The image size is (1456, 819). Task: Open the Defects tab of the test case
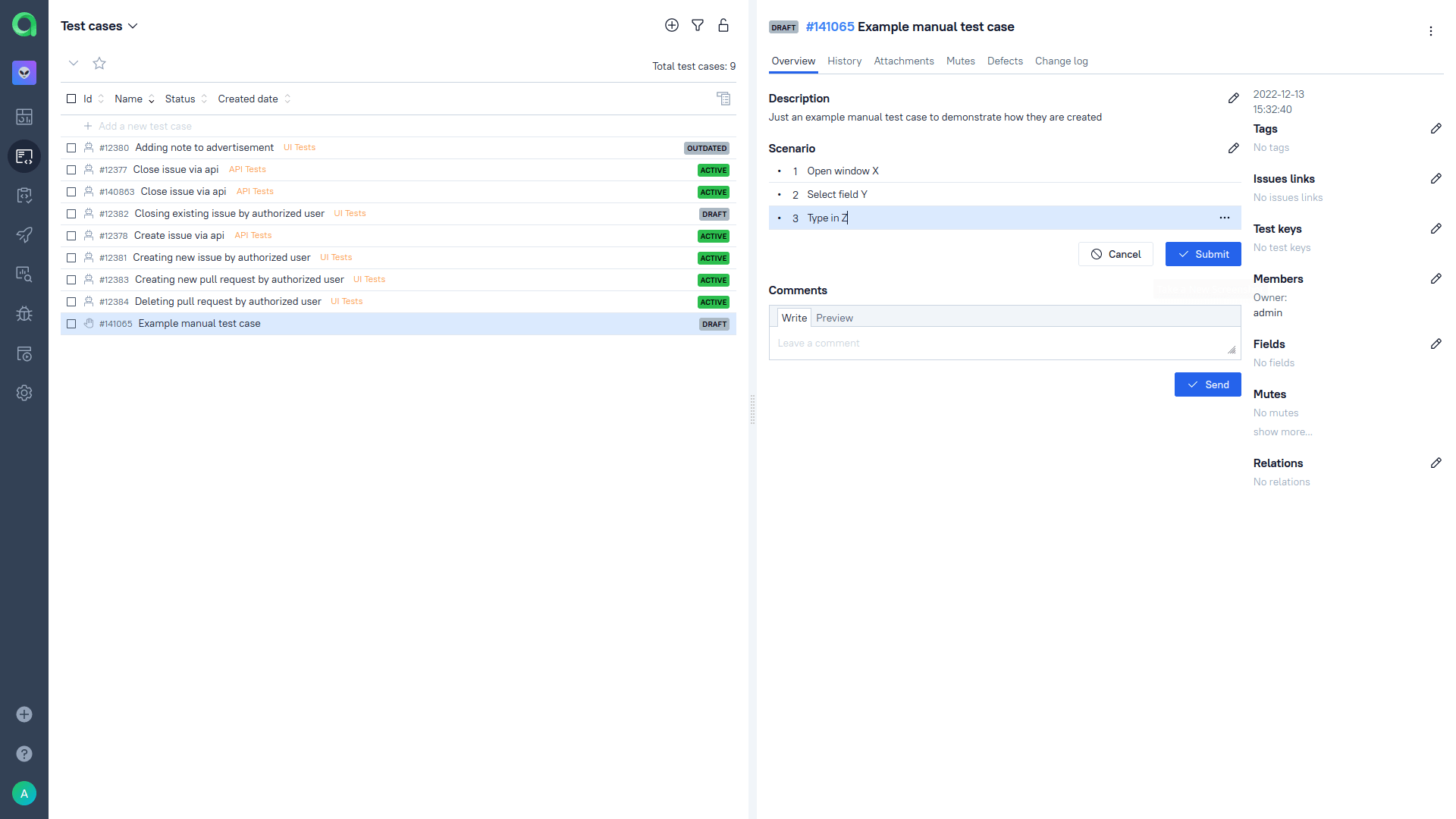1005,61
